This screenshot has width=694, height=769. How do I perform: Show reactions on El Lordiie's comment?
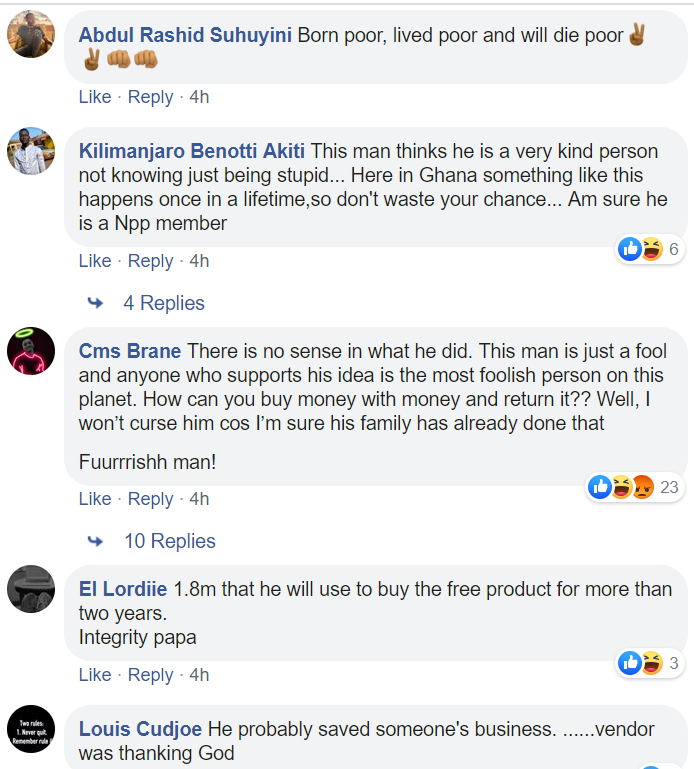pos(650,663)
